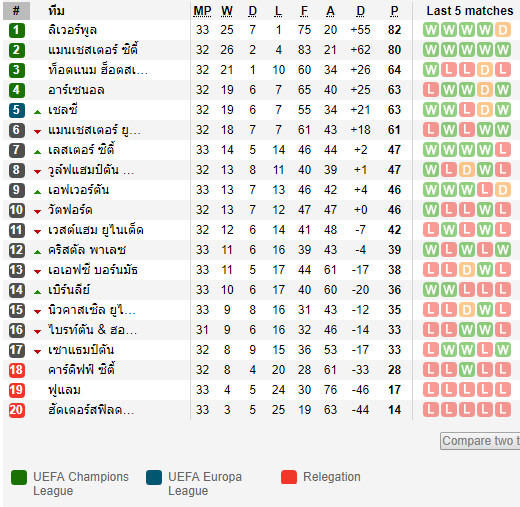
Task: Click the gray rank 10 badge
Action: click(16, 210)
